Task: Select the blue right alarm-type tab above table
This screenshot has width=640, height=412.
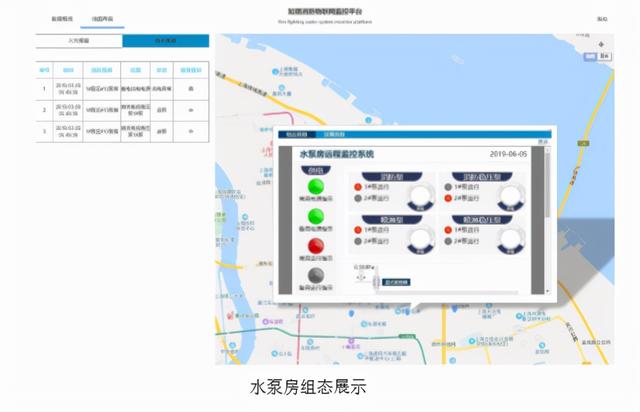Action: click(x=166, y=41)
